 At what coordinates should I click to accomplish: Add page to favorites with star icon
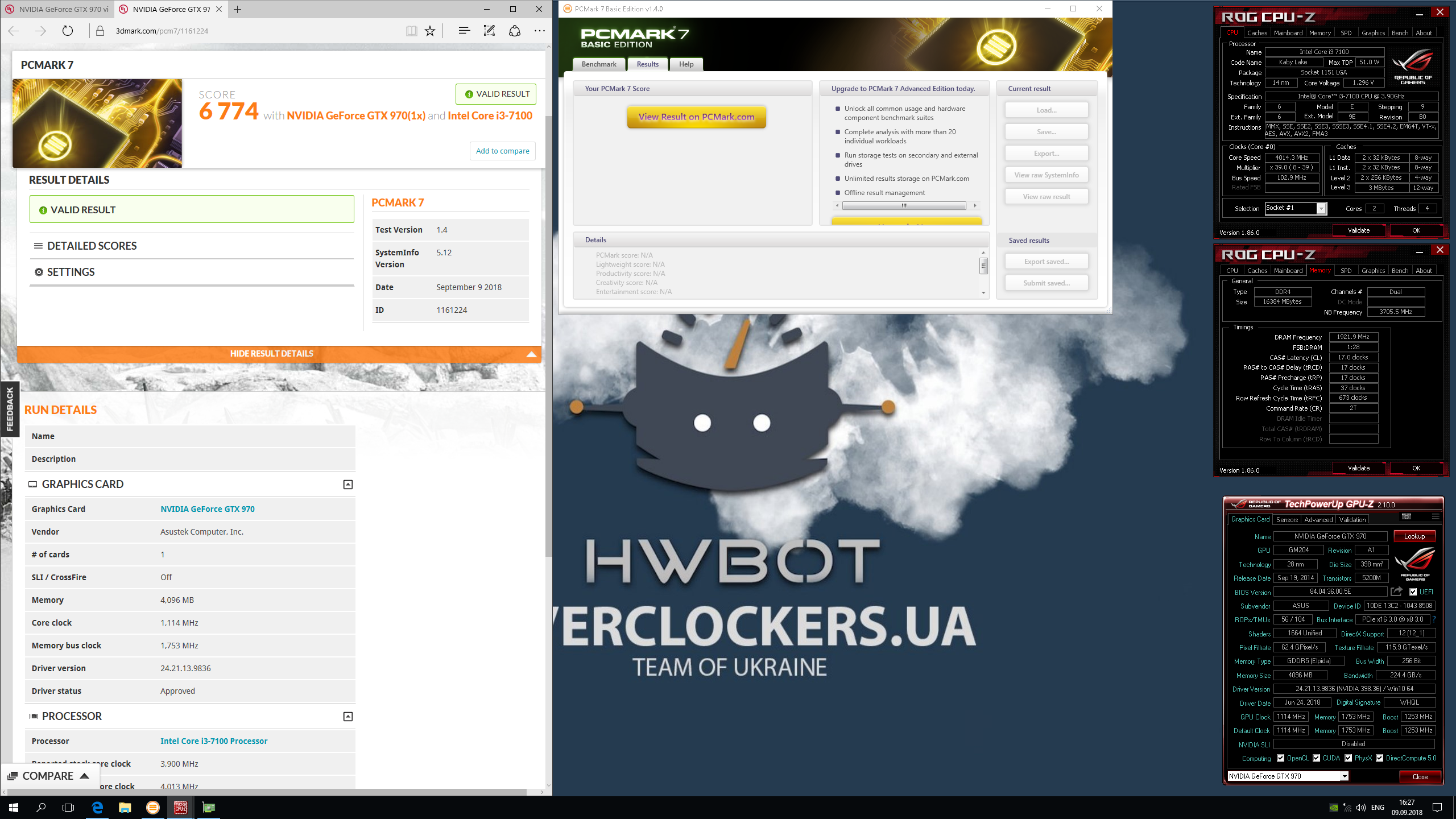click(x=430, y=31)
